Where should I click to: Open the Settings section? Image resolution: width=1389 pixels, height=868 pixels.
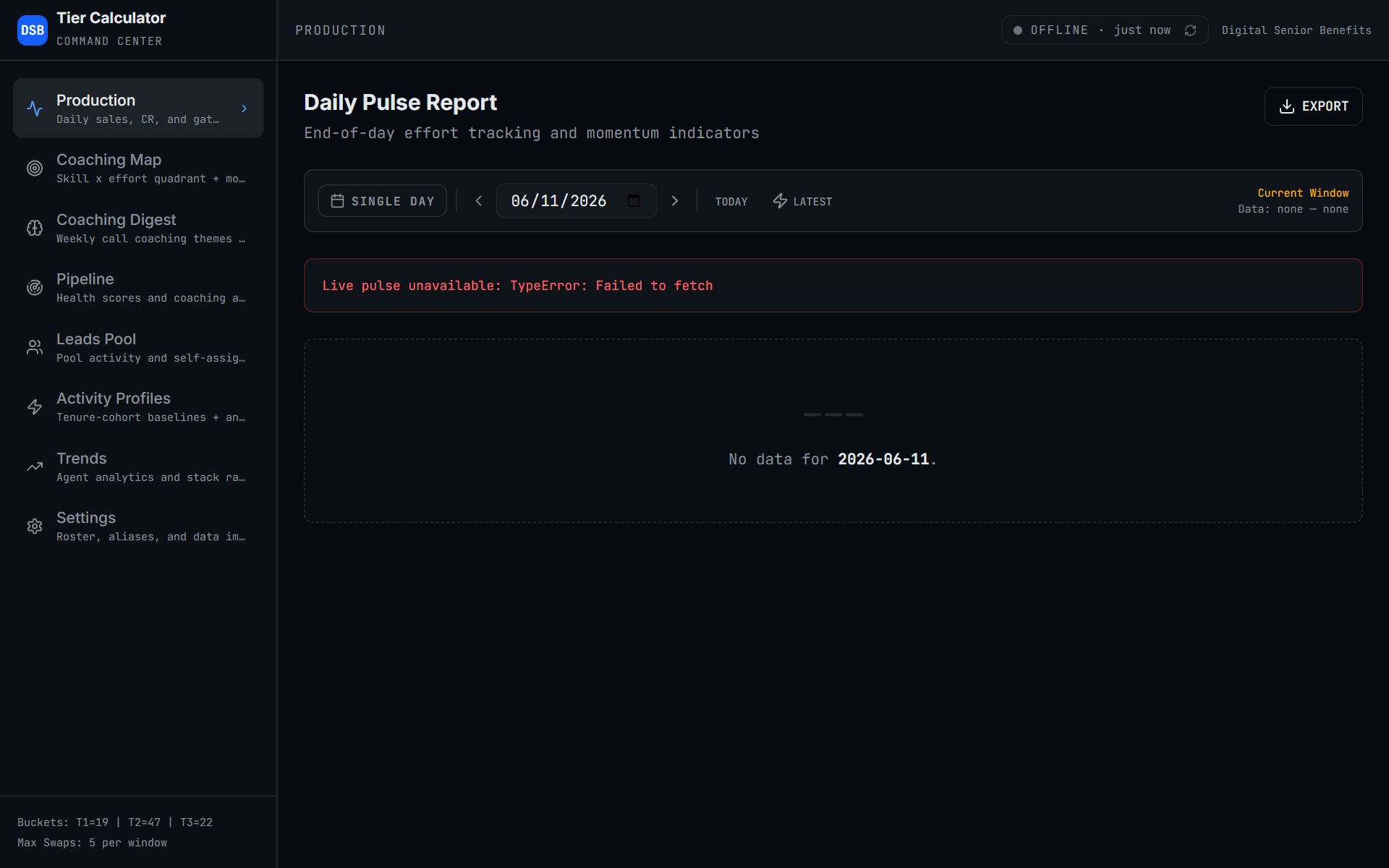(x=138, y=526)
